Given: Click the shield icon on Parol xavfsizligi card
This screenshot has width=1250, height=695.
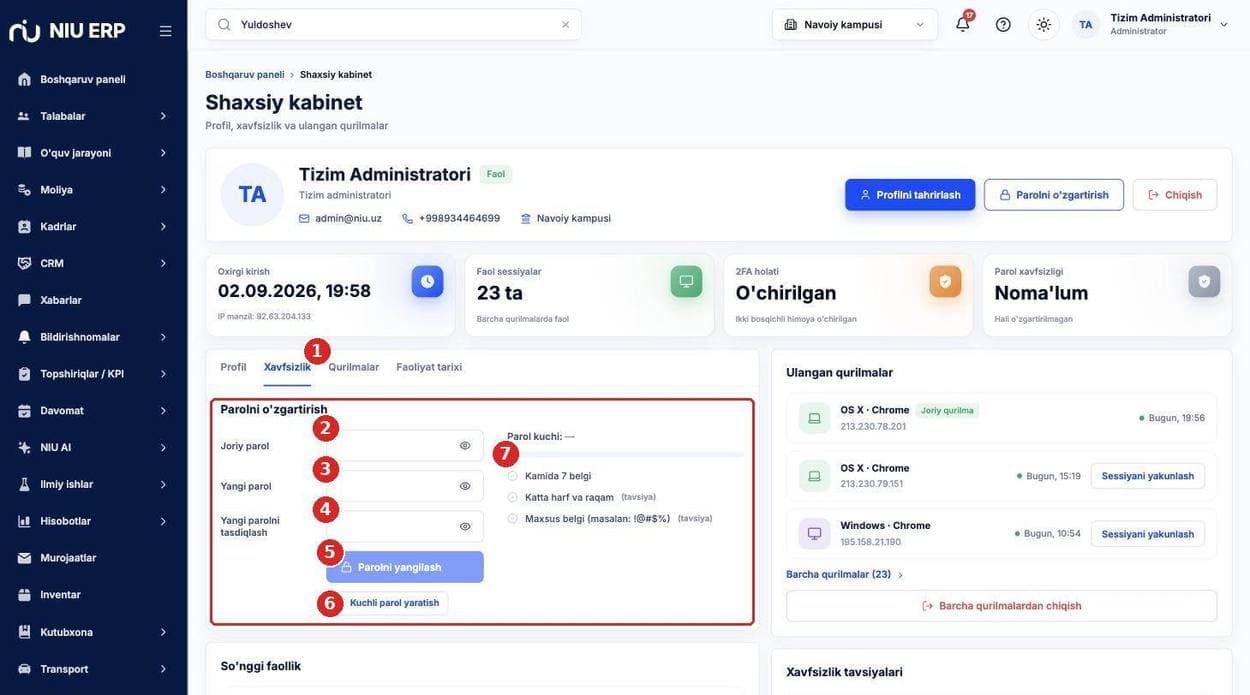Looking at the screenshot, I should [x=1204, y=281].
